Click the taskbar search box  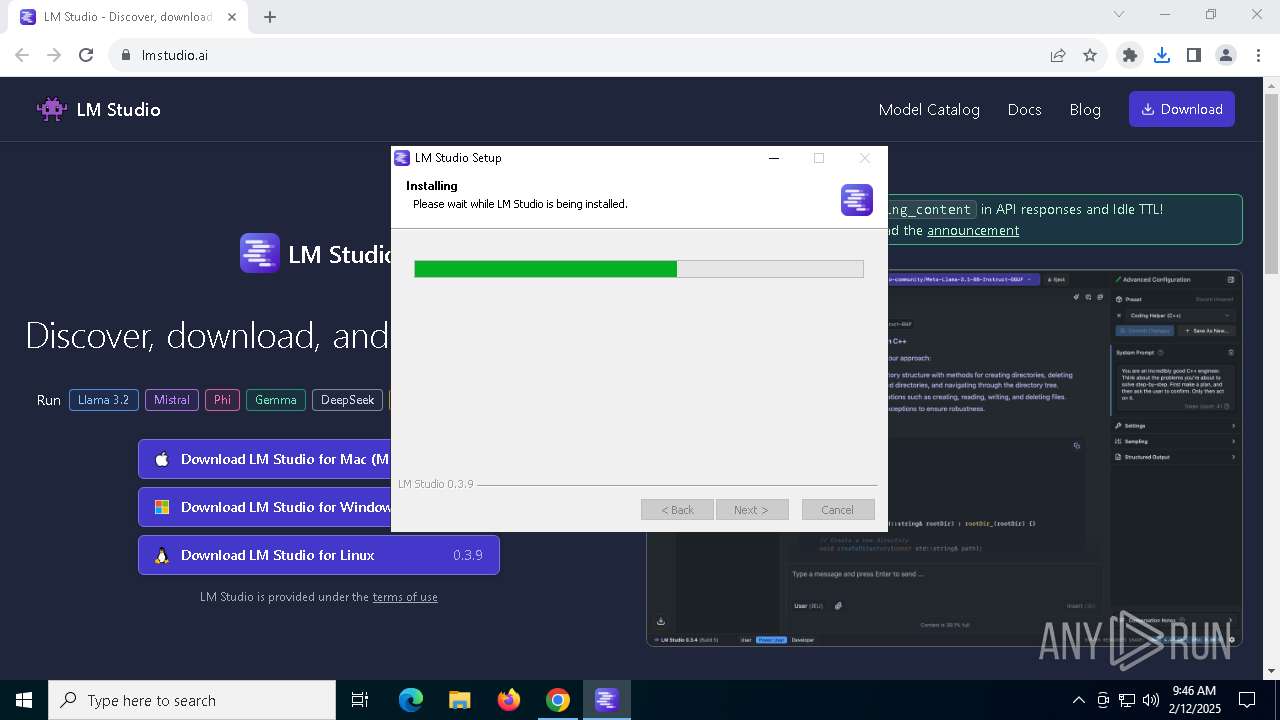192,700
